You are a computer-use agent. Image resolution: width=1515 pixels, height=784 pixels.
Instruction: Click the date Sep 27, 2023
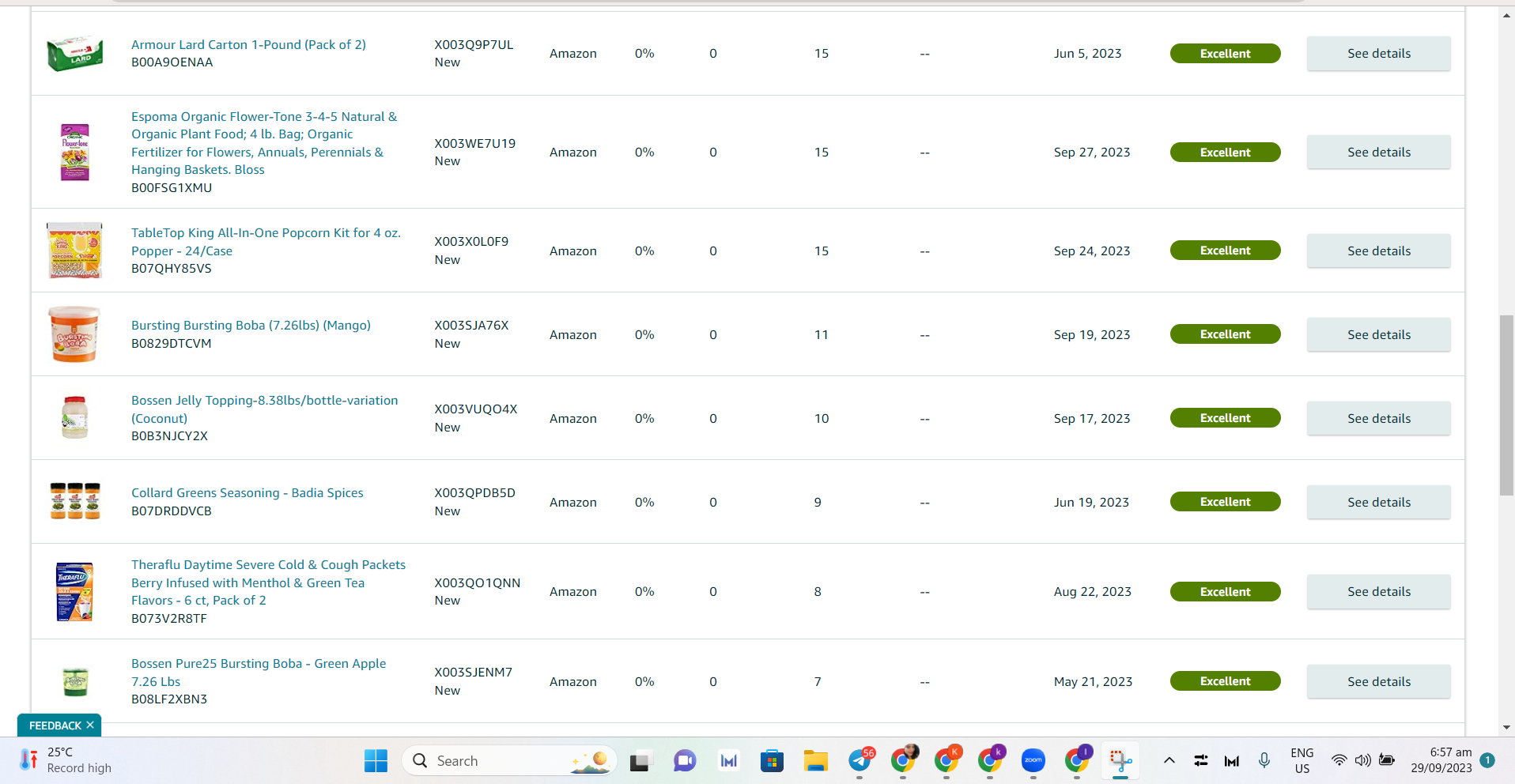(x=1092, y=152)
